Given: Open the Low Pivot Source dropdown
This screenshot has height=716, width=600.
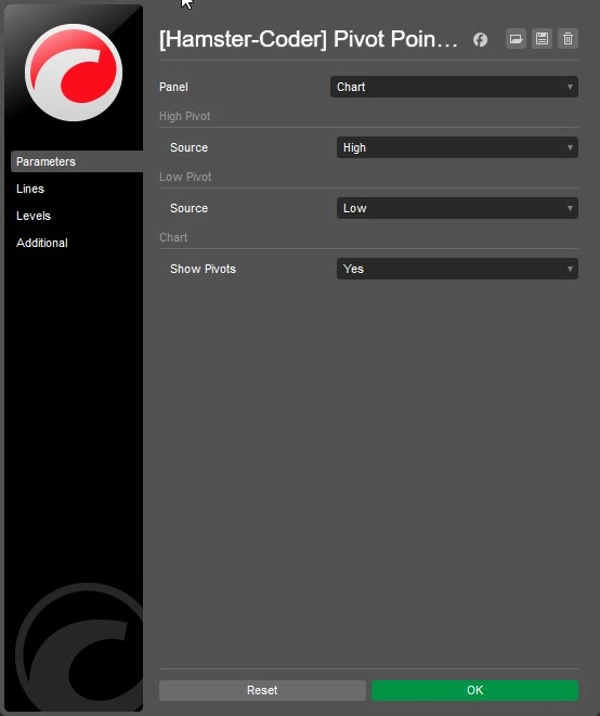Looking at the screenshot, I should click(x=456, y=208).
